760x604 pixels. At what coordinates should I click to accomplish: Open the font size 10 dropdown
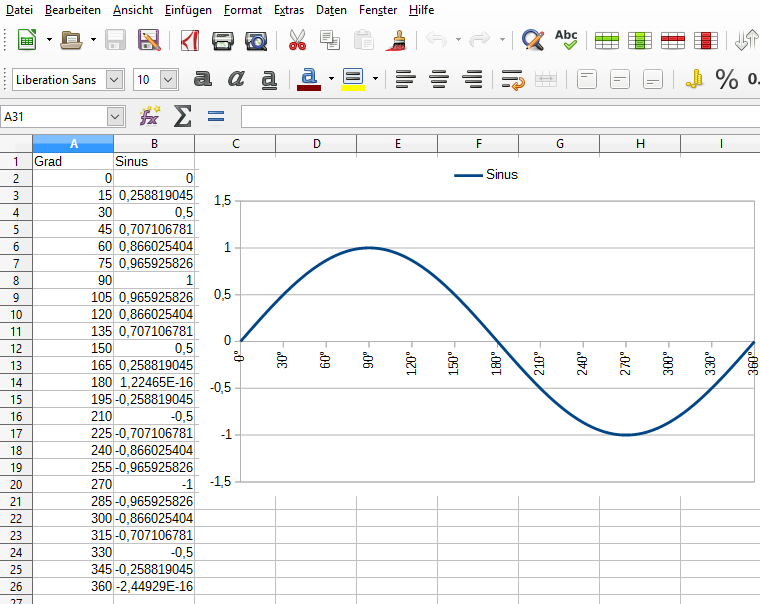click(168, 79)
